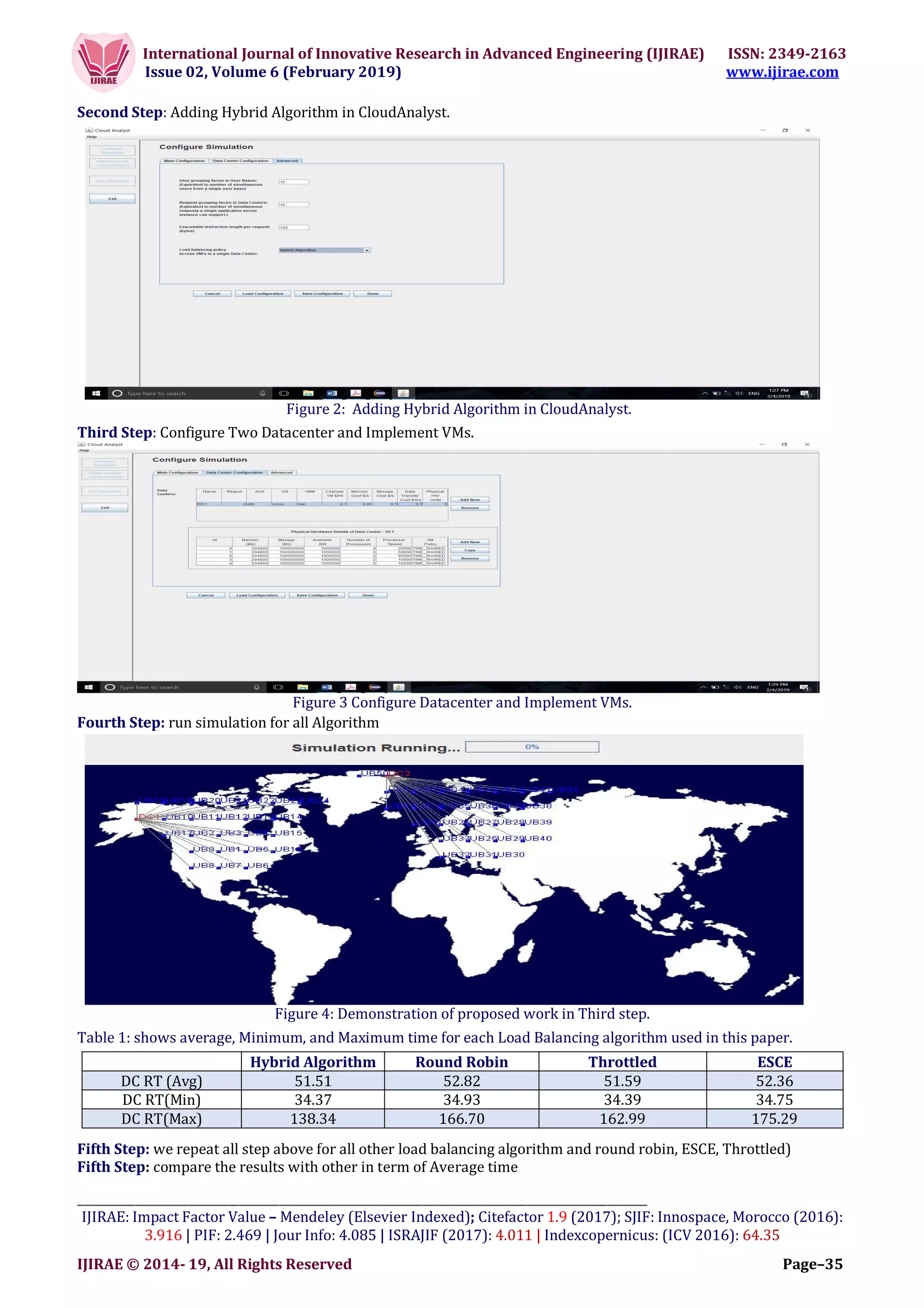The height and width of the screenshot is (1308, 924).
Task: Open File Explorer icon in Figure 2 taskbar
Action: tap(308, 393)
